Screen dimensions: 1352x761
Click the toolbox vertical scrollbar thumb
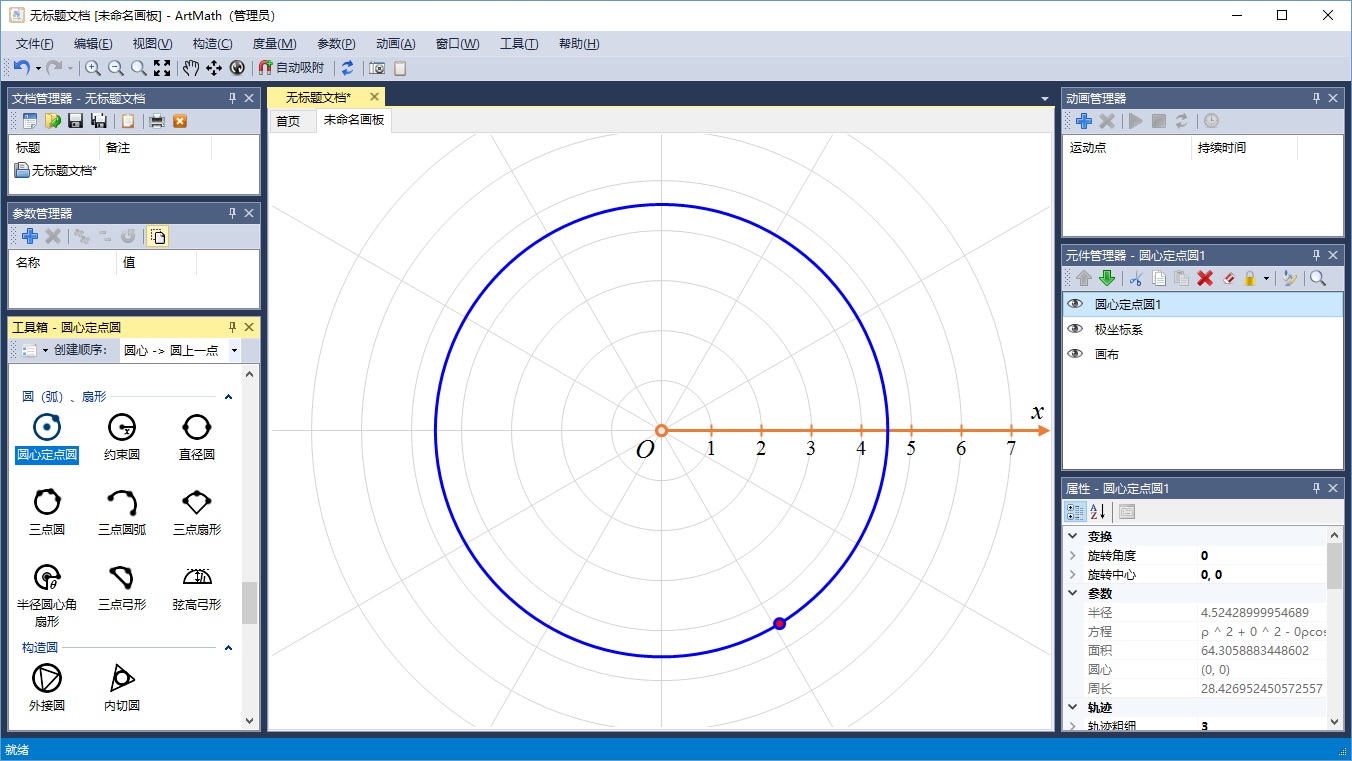[249, 602]
